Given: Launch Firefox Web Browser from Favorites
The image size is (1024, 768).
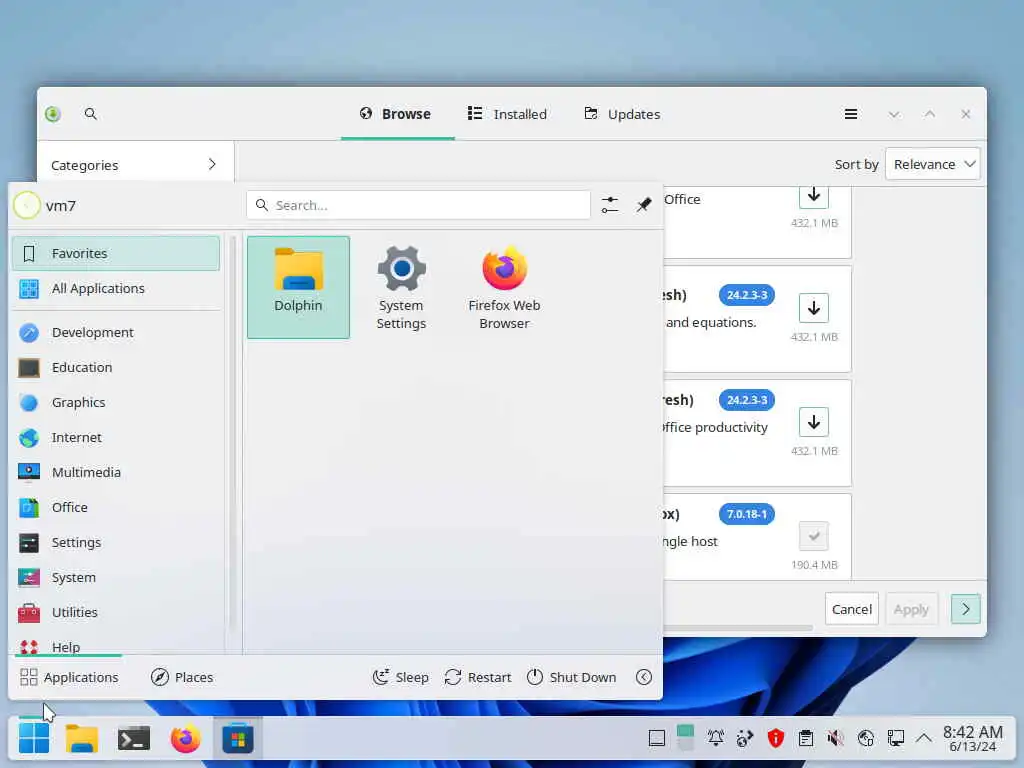Looking at the screenshot, I should point(504,287).
